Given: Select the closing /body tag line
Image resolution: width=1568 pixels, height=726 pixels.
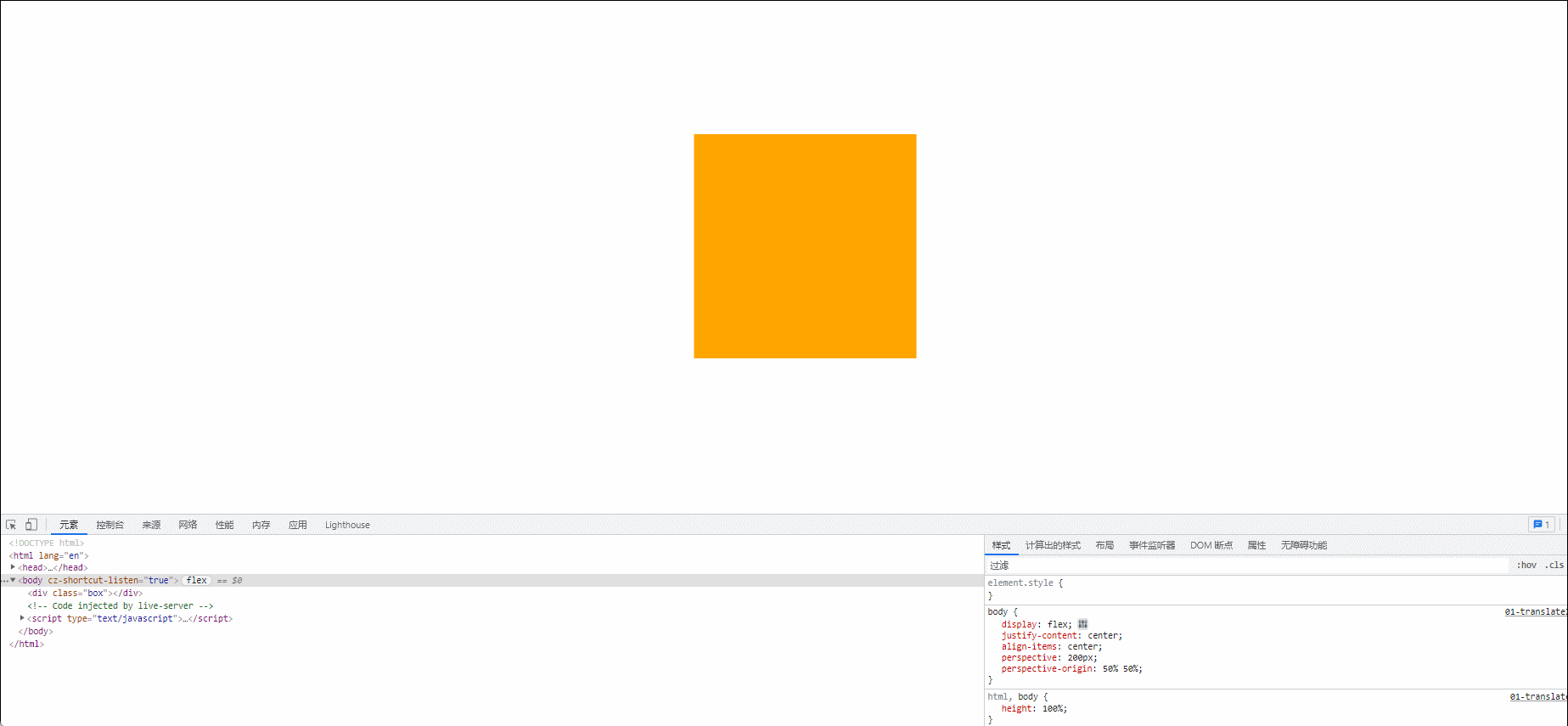Looking at the screenshot, I should click(x=36, y=632).
